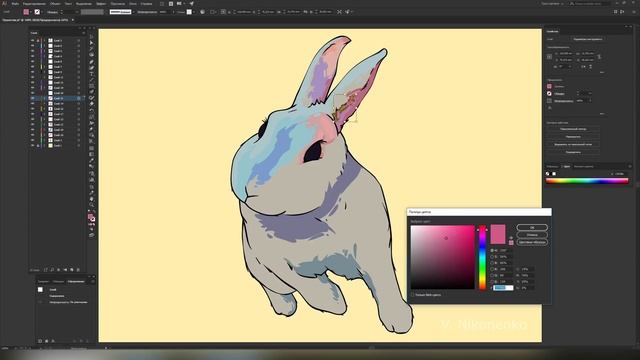Click the Add New Effect icon in Appearance panel

click(53, 340)
